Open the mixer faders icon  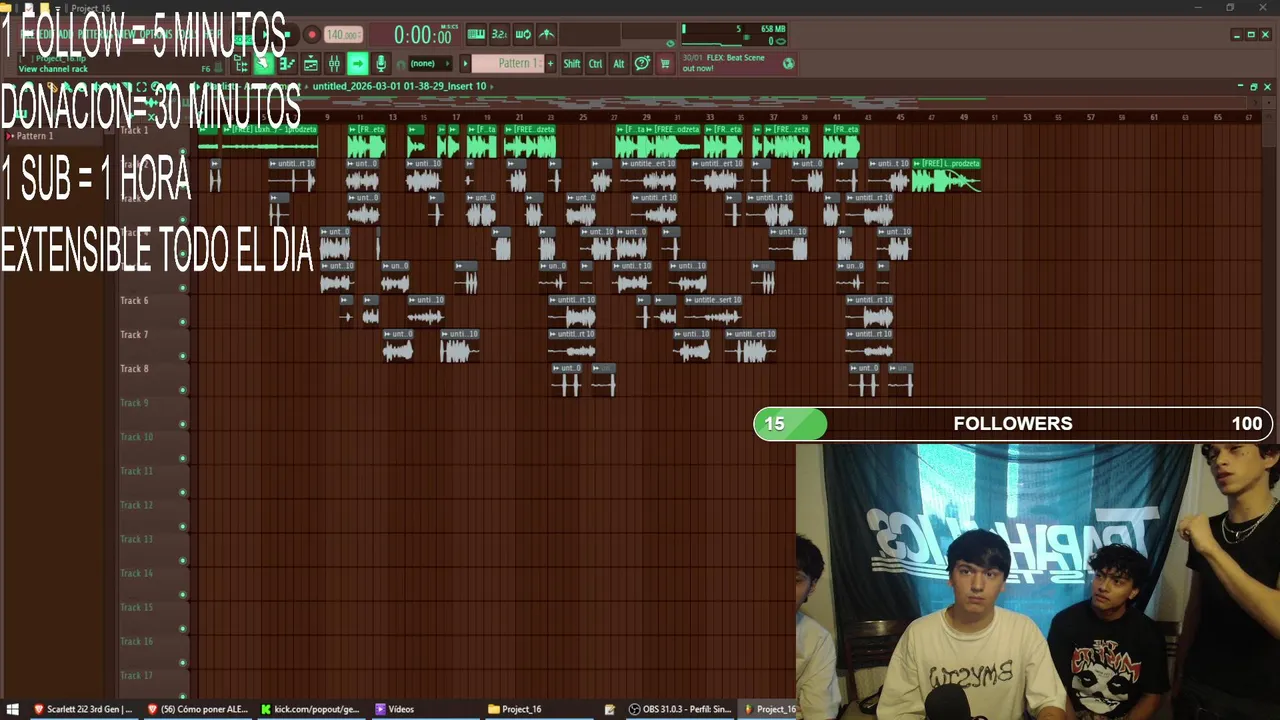point(335,64)
